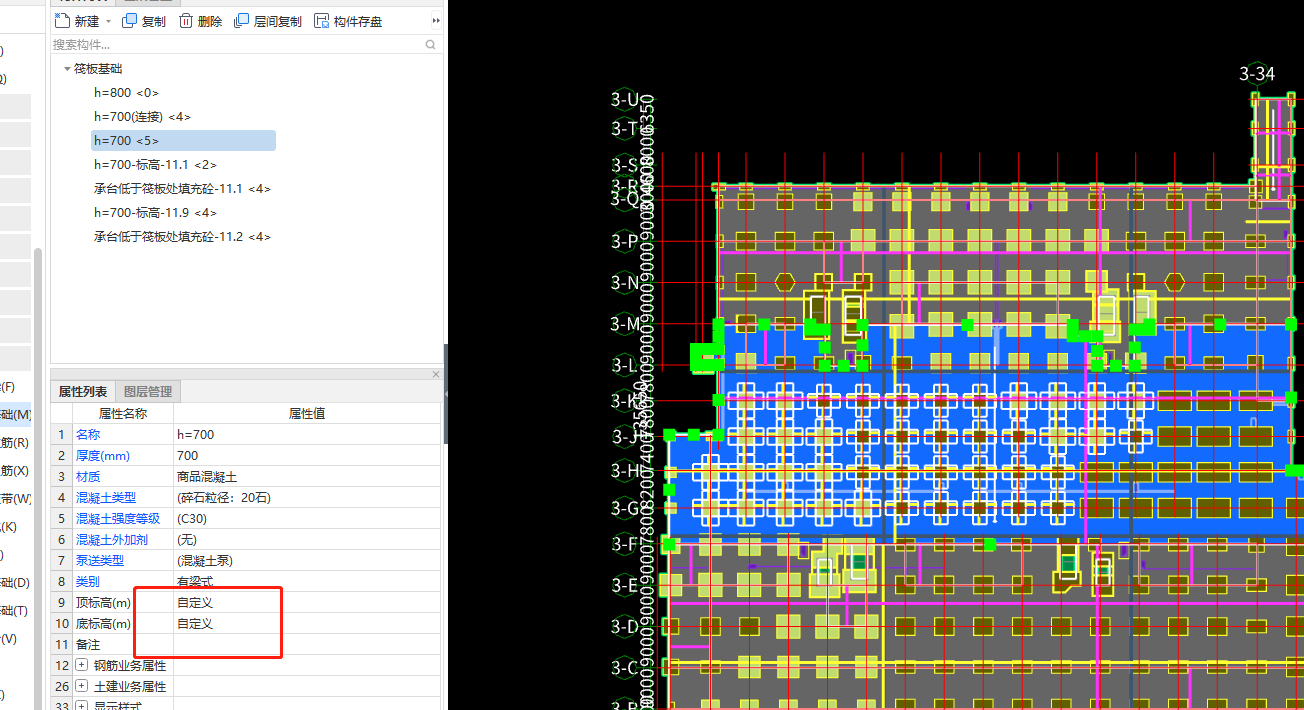This screenshot has width=1304, height=710.
Task: Select the highlighted h=700 <5> component
Action: pos(183,141)
